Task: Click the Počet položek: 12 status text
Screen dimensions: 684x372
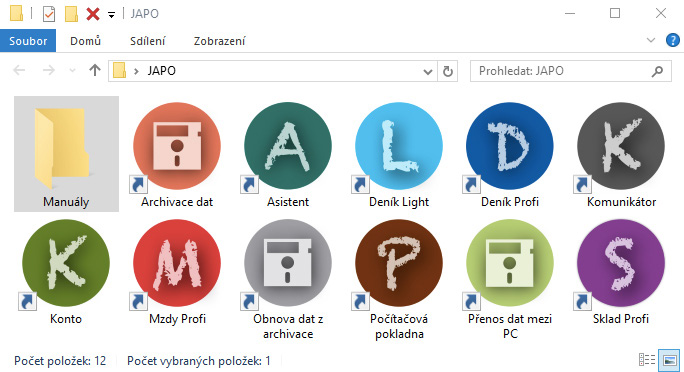Action: click(60, 361)
